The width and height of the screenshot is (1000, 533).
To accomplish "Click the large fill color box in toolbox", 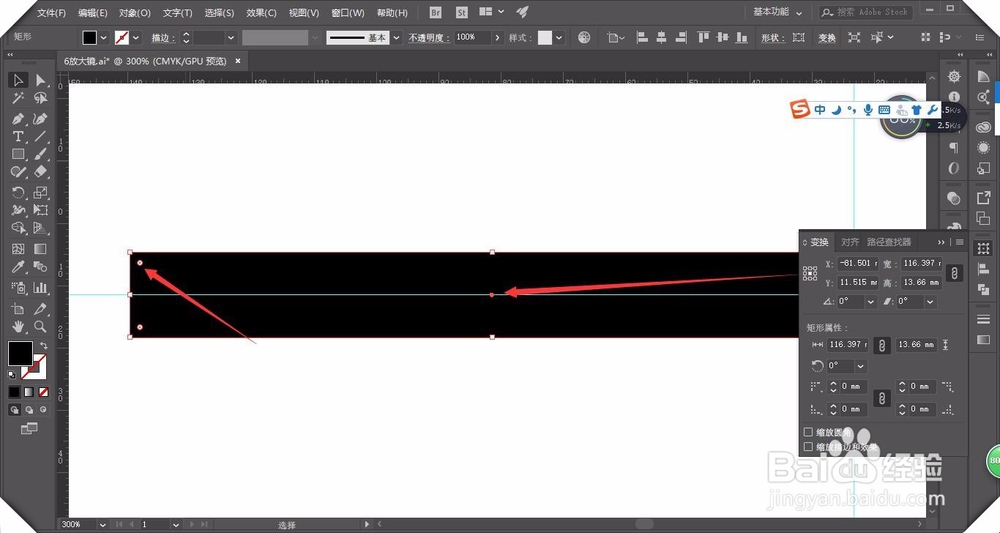I will (20, 353).
